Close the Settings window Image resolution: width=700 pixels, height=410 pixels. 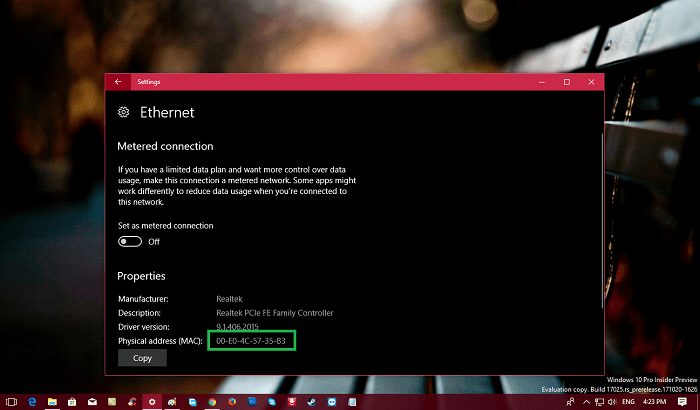[592, 82]
